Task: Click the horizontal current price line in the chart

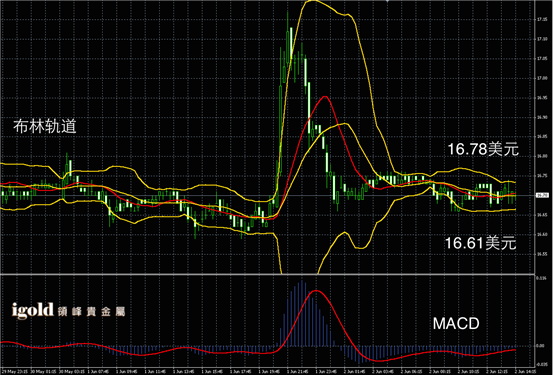Action: 268,195
